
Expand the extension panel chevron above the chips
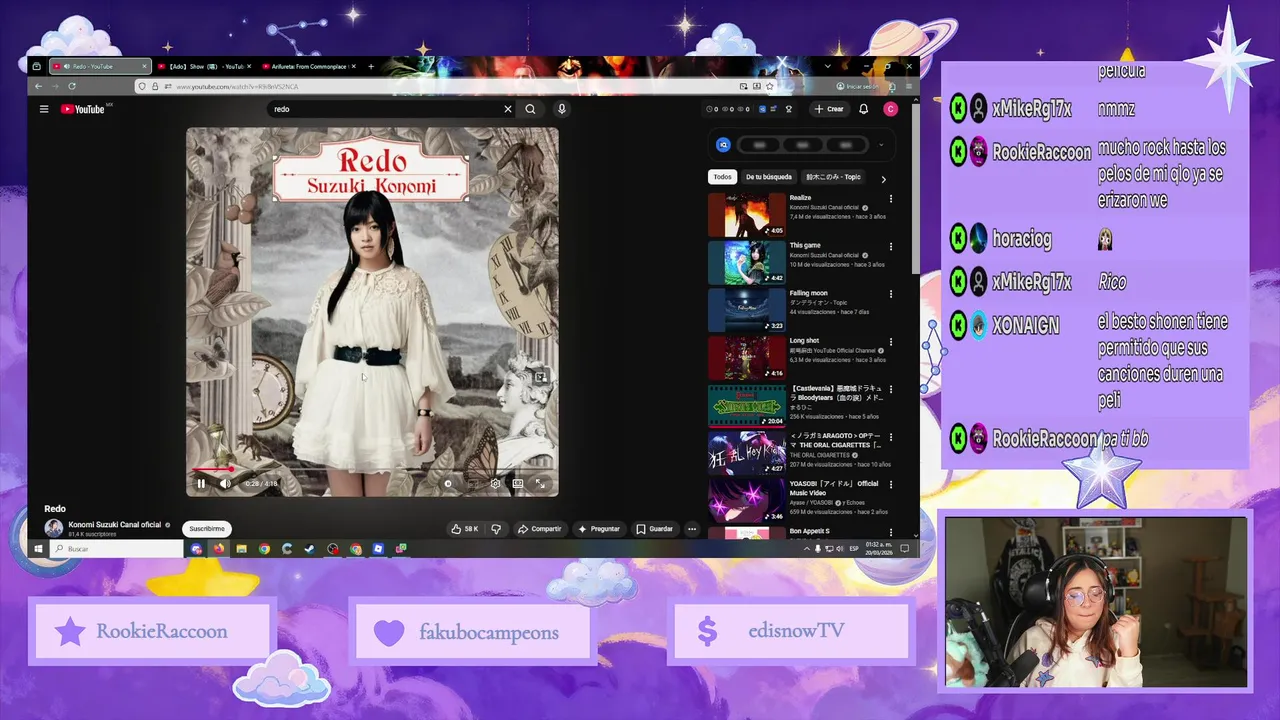coord(881,145)
